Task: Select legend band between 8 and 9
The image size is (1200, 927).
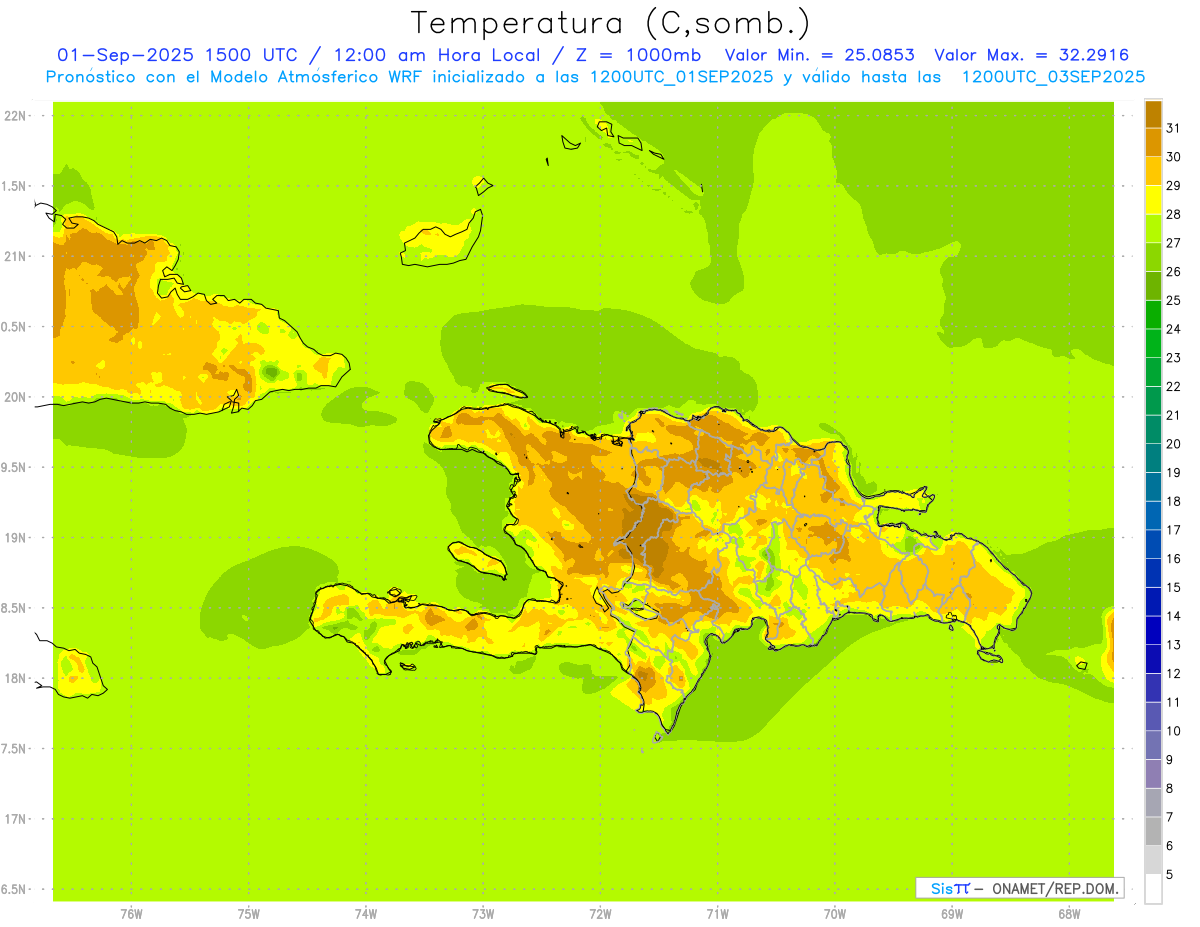Action: click(x=1153, y=774)
